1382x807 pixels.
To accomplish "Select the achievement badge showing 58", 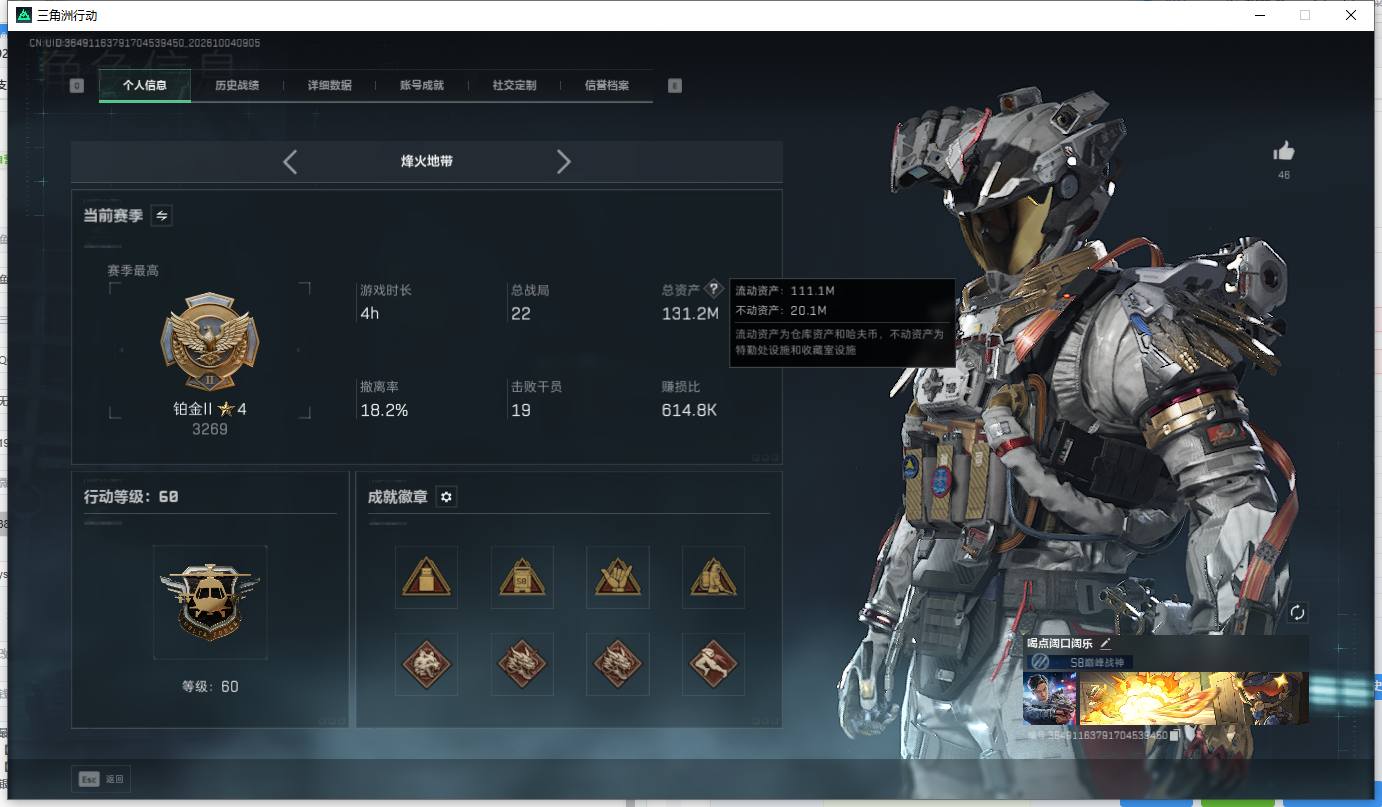I will point(522,577).
